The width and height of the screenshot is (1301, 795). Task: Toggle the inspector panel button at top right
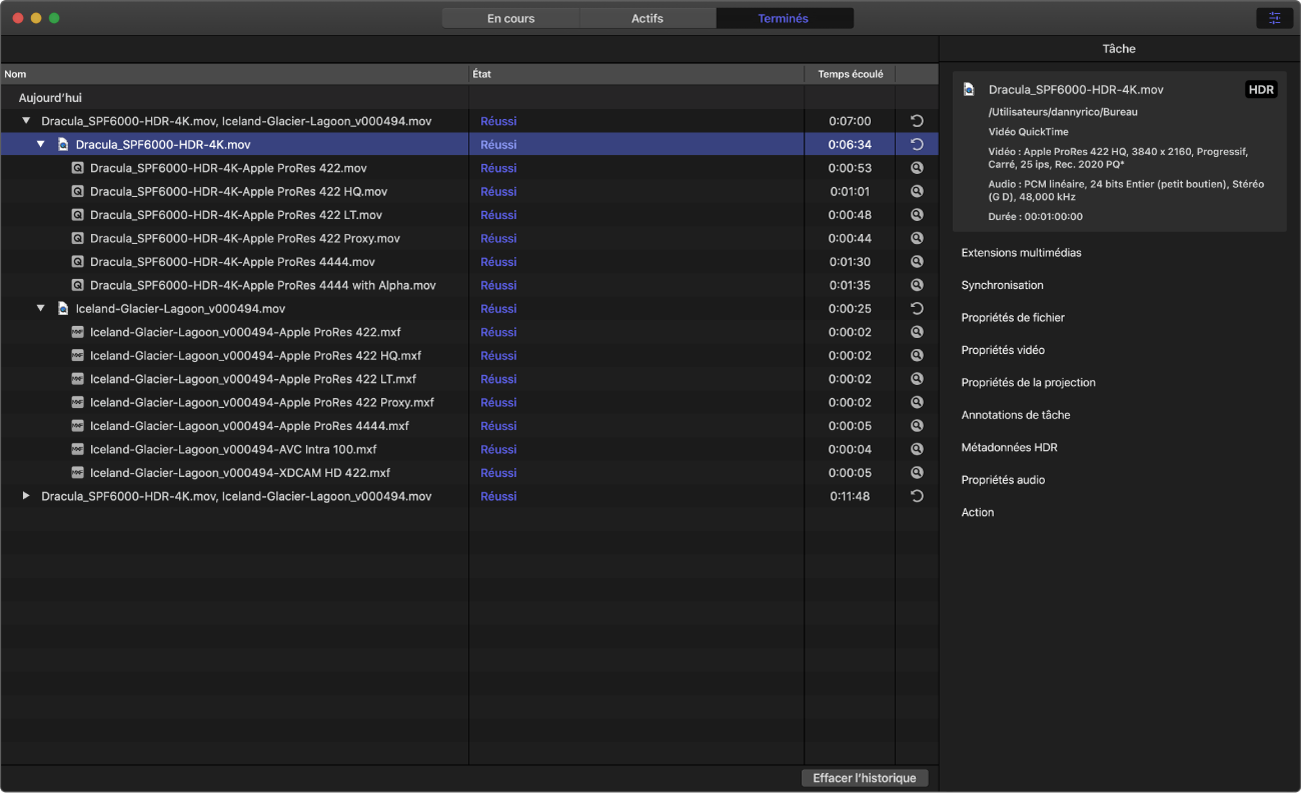point(1274,18)
